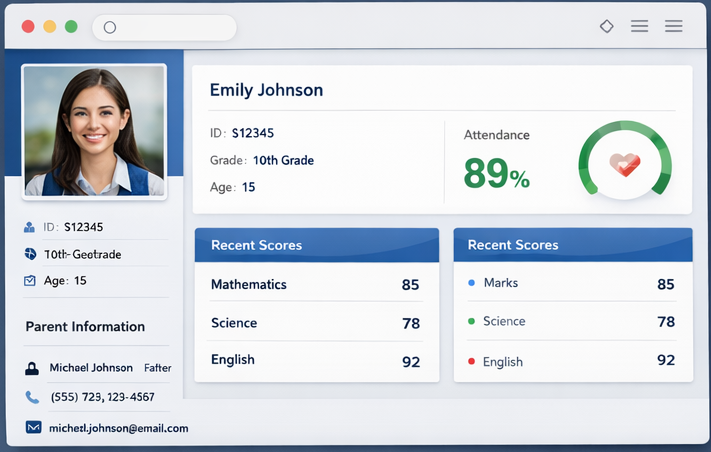Click the phone icon in Parent Information
Screen dimensions: 711x452
[32, 397]
